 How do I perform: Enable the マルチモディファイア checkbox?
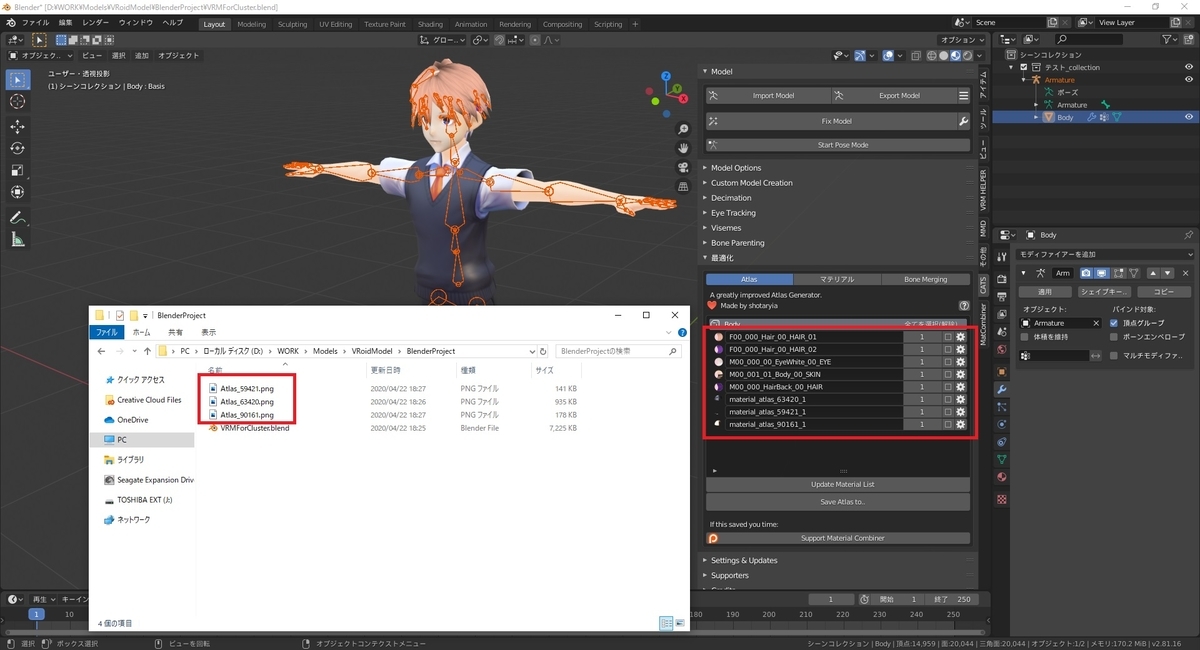(1115, 355)
